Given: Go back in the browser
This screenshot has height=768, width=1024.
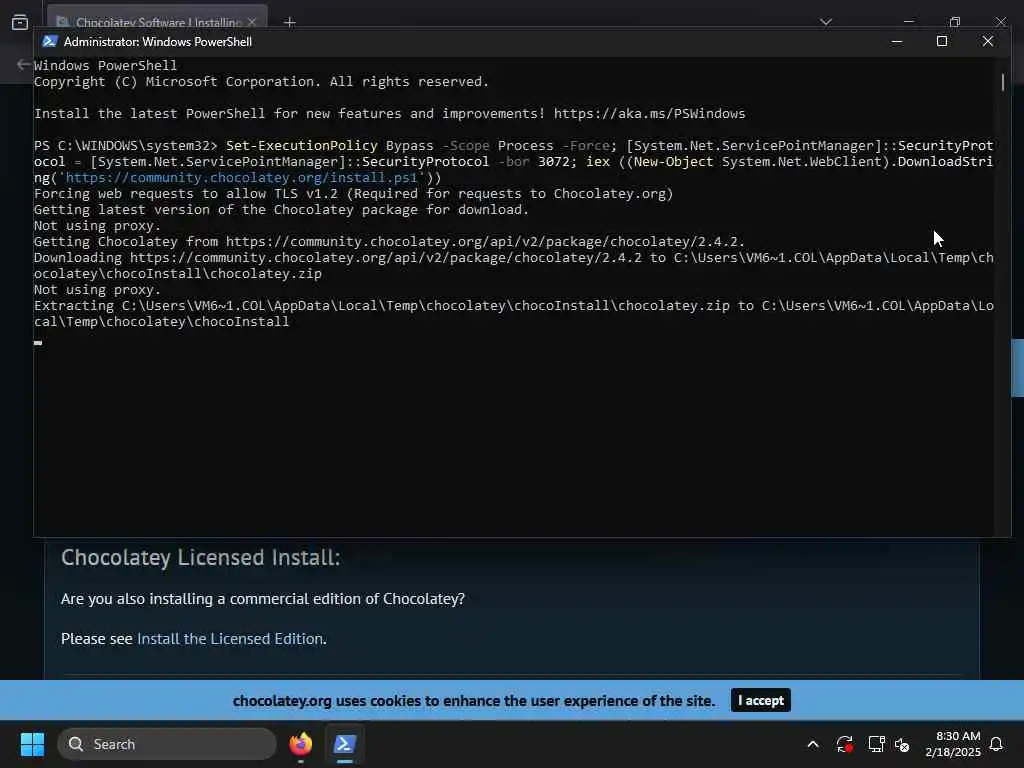Looking at the screenshot, I should tap(23, 64).
